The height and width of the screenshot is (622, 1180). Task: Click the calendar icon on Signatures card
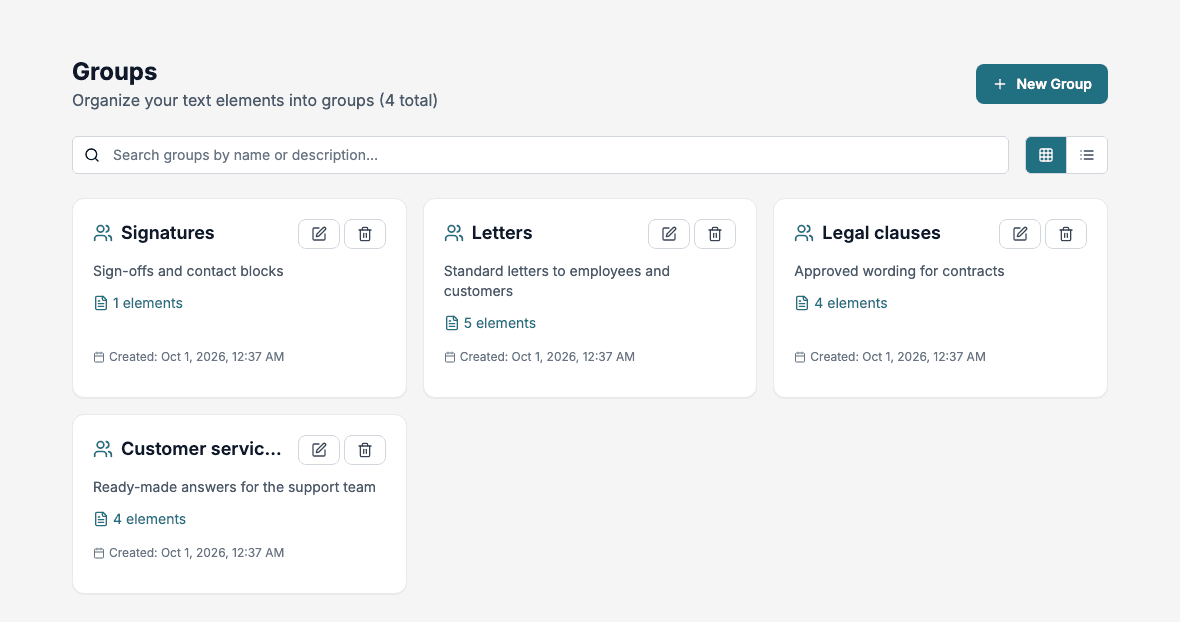click(99, 357)
